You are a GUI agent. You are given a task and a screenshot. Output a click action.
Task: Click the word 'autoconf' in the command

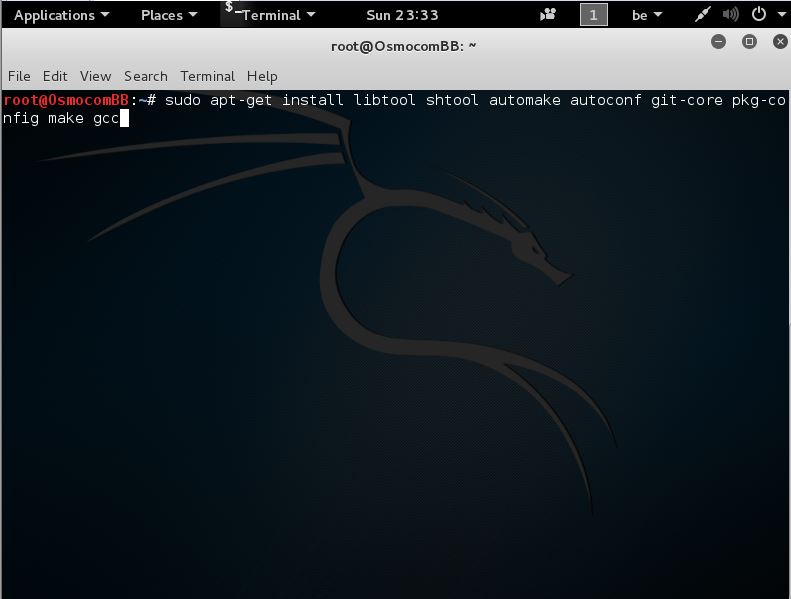605,100
